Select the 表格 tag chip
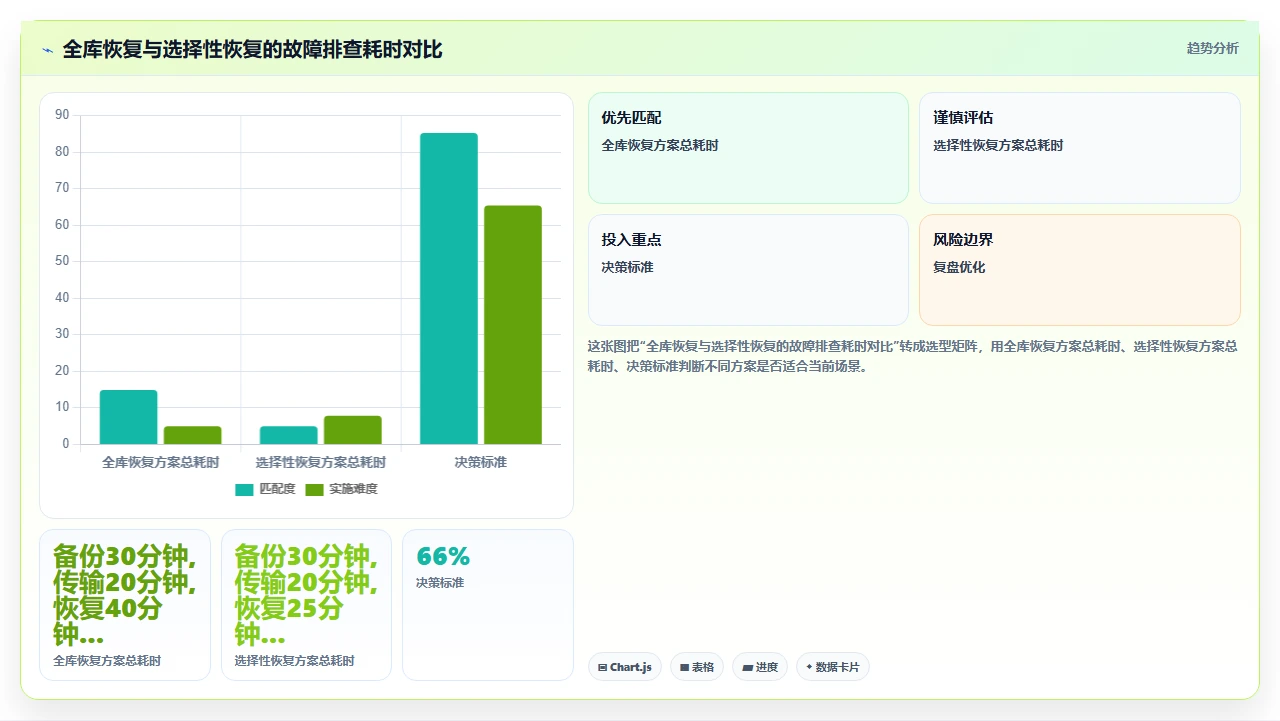Viewport: 1280px width, 721px height. [x=697, y=667]
